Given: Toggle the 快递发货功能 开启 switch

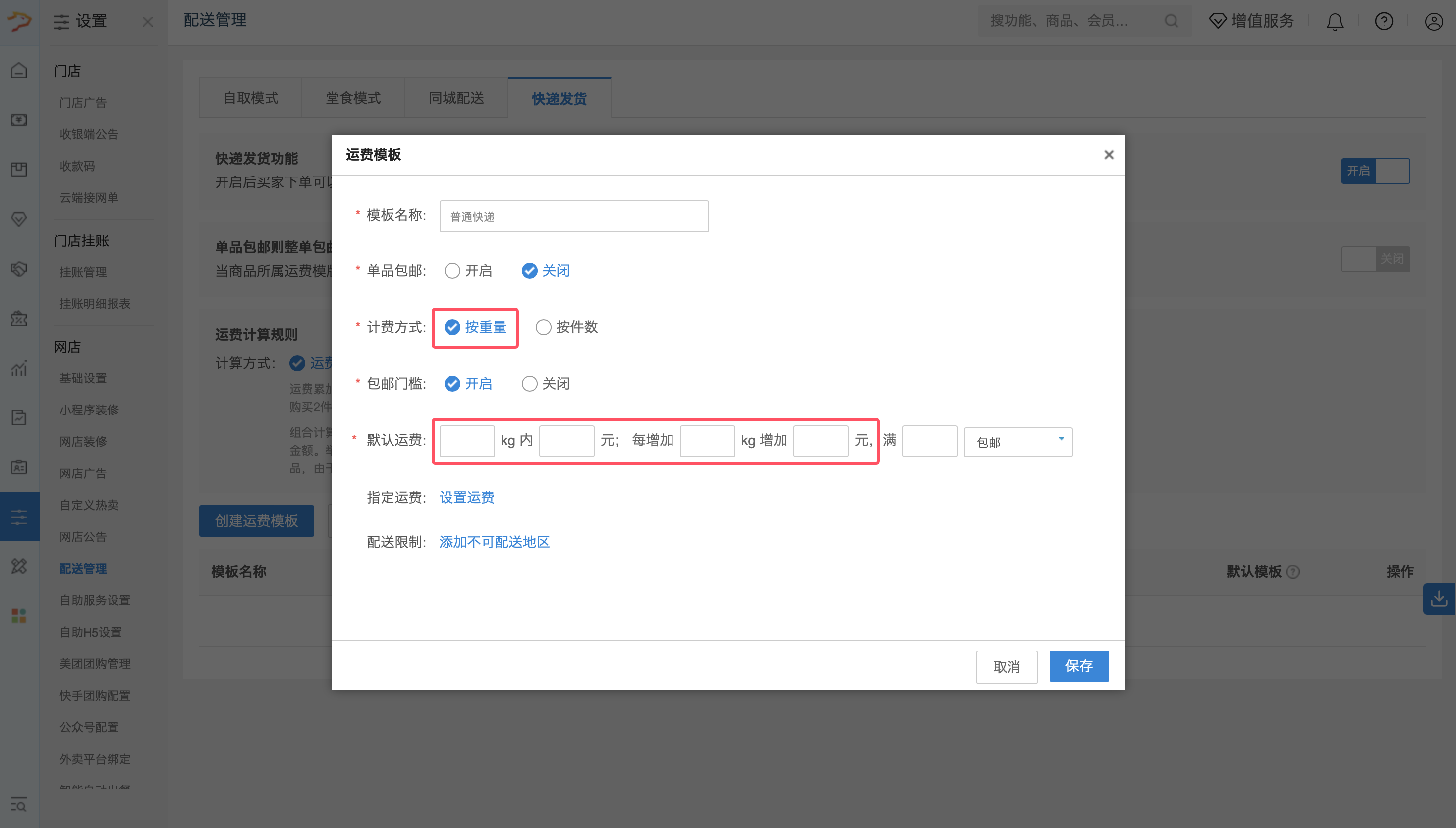Looking at the screenshot, I should [1375, 171].
